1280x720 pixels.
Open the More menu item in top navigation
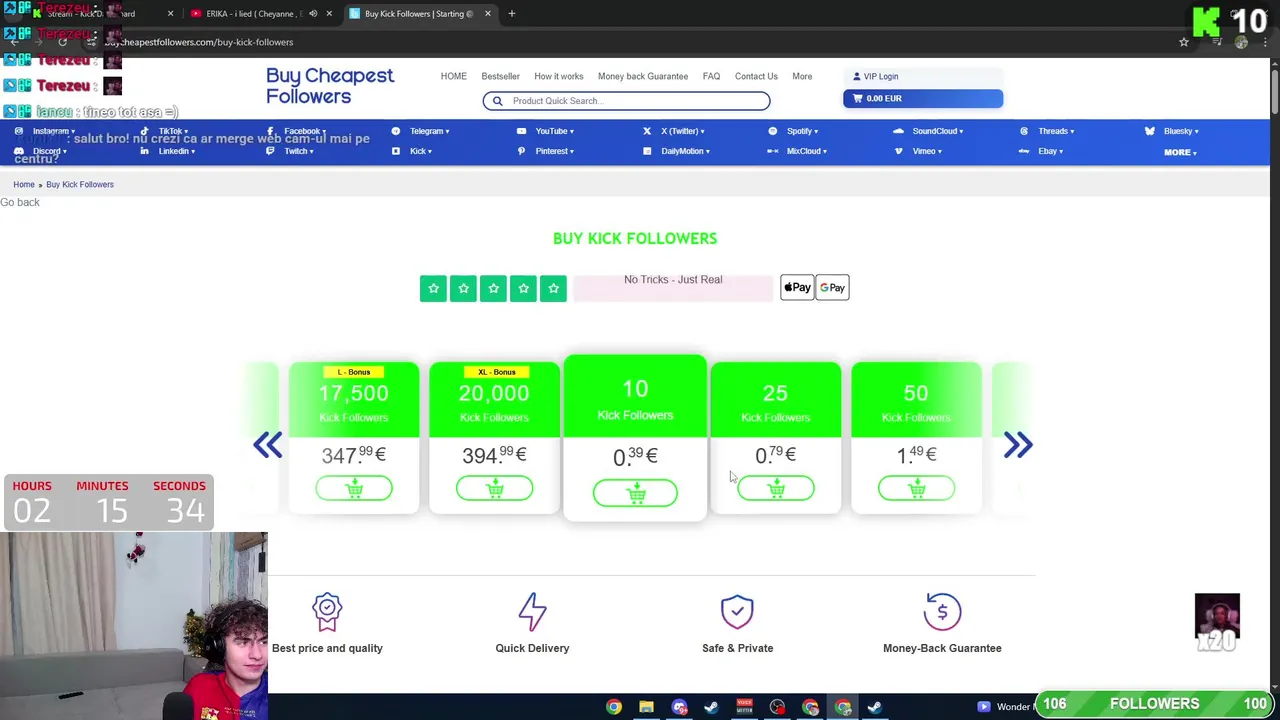pyautogui.click(x=802, y=76)
